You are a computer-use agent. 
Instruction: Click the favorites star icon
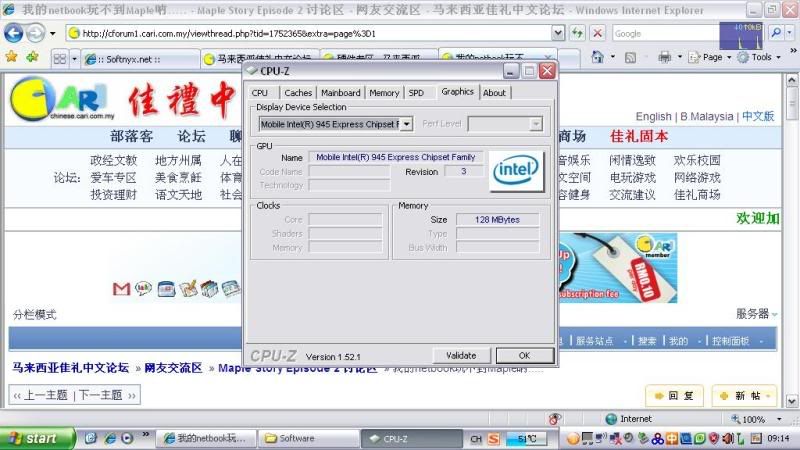pyautogui.click(x=11, y=57)
